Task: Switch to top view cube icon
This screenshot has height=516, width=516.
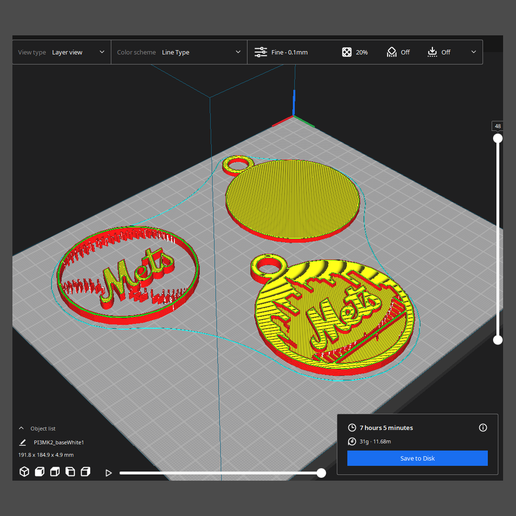Action: pos(55,472)
